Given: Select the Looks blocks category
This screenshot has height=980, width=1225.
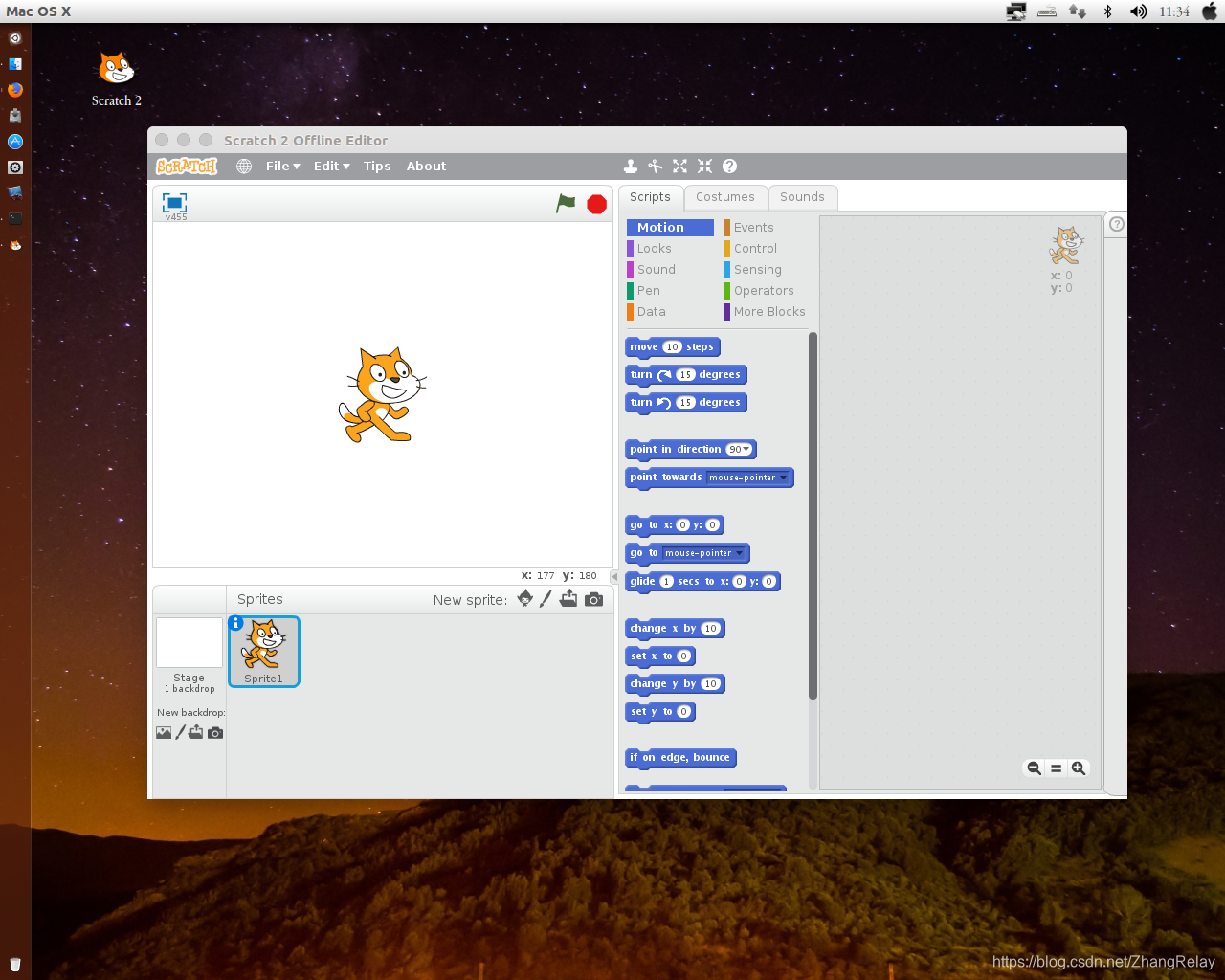Looking at the screenshot, I should pyautogui.click(x=653, y=248).
